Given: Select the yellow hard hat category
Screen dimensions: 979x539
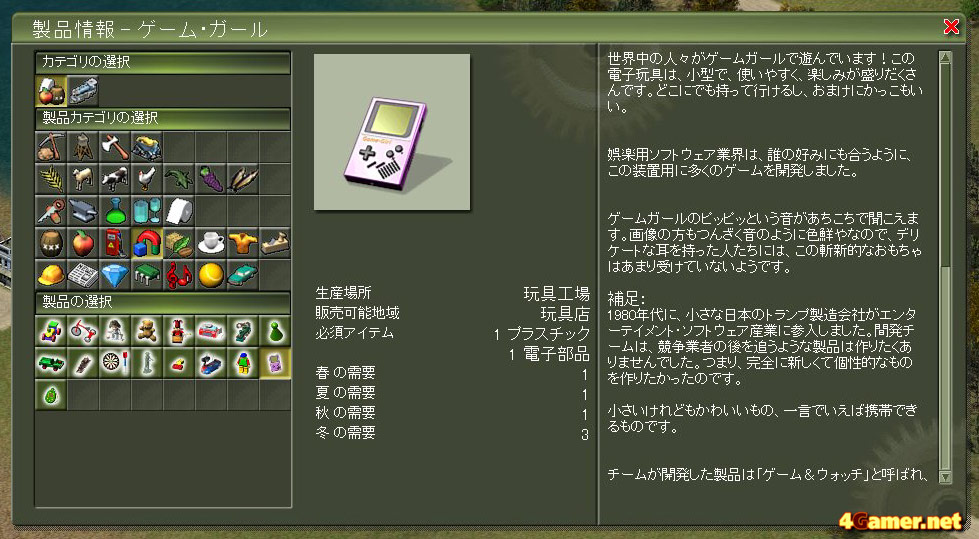Looking at the screenshot, I should (x=51, y=275).
